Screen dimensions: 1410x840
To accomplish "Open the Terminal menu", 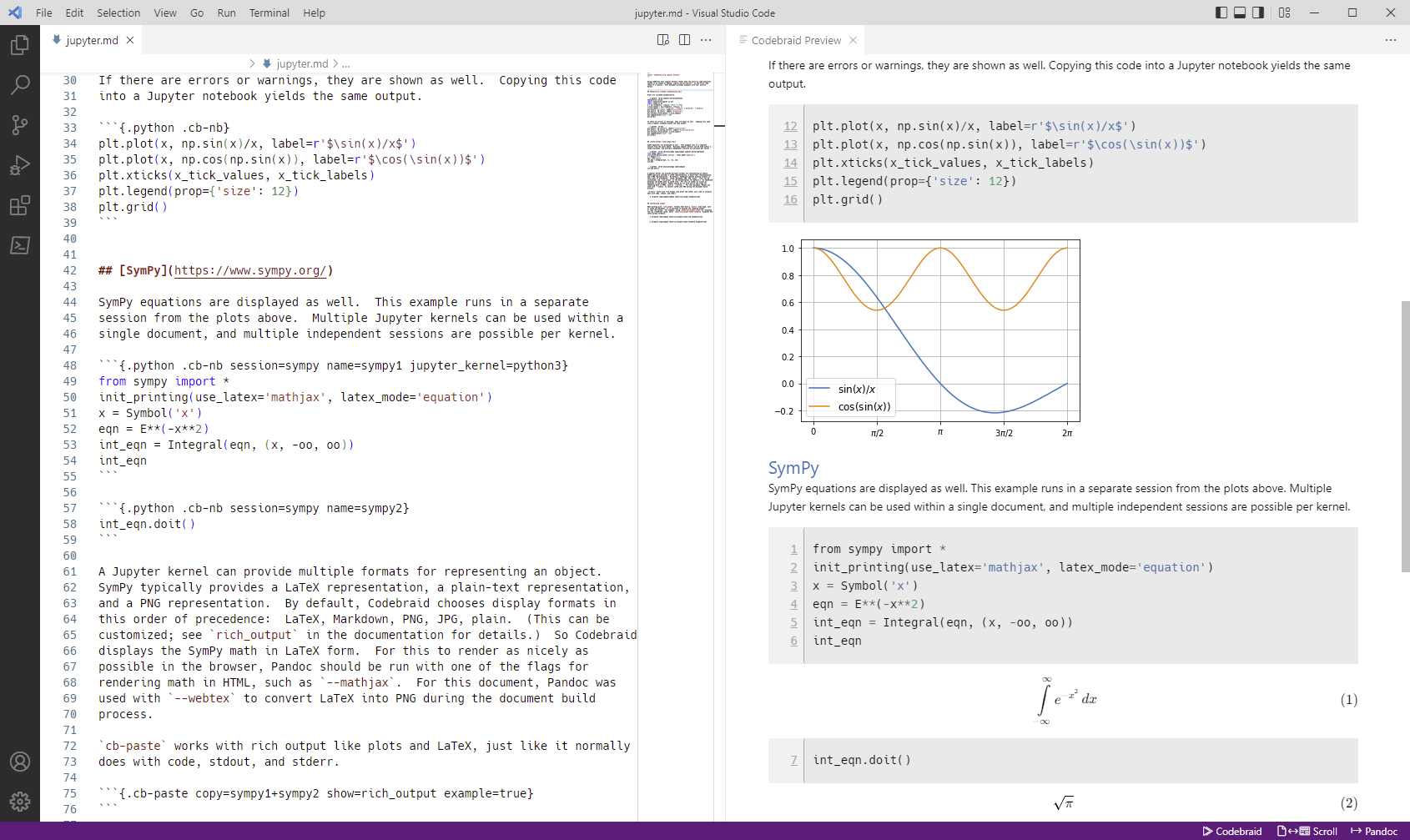I will [x=269, y=13].
